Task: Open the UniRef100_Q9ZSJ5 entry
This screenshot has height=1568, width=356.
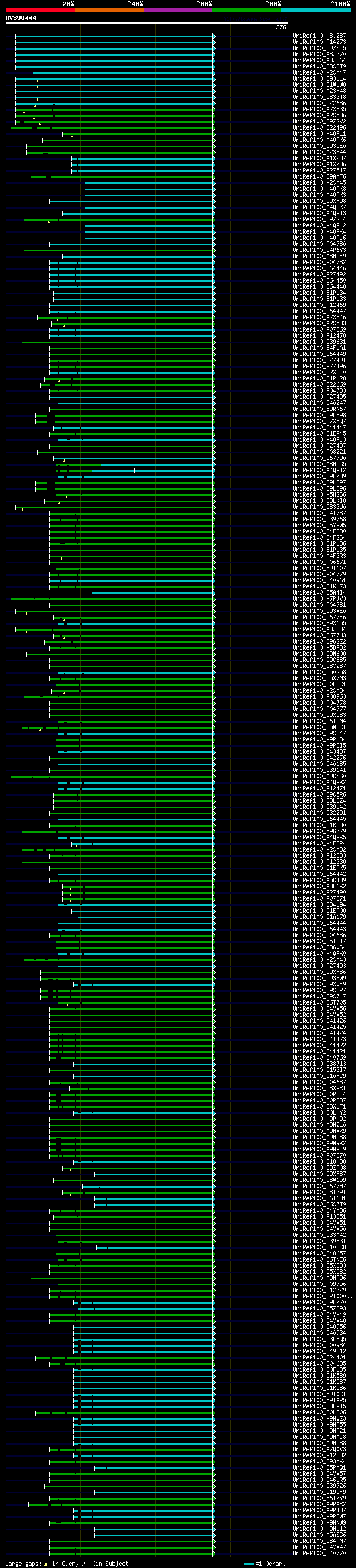Action: point(319,48)
